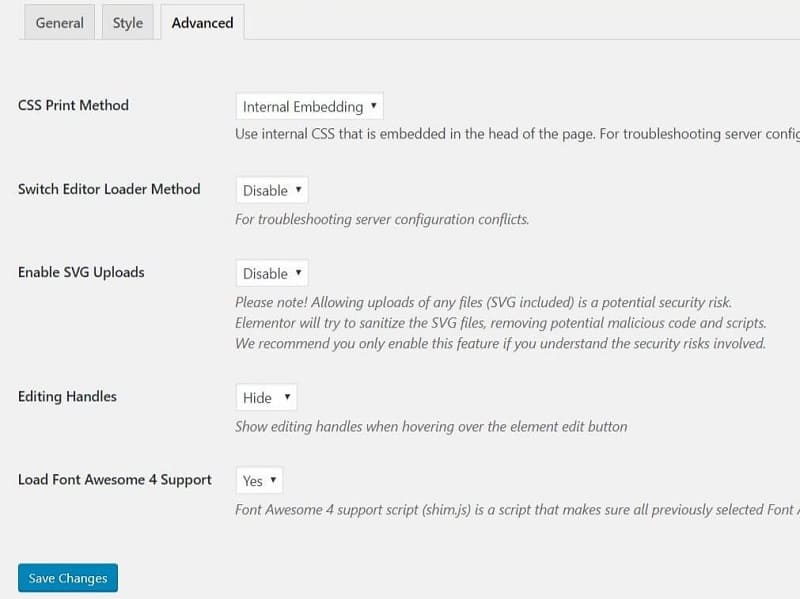Open the Load Font Awesome 4 Support dropdown

(259, 481)
